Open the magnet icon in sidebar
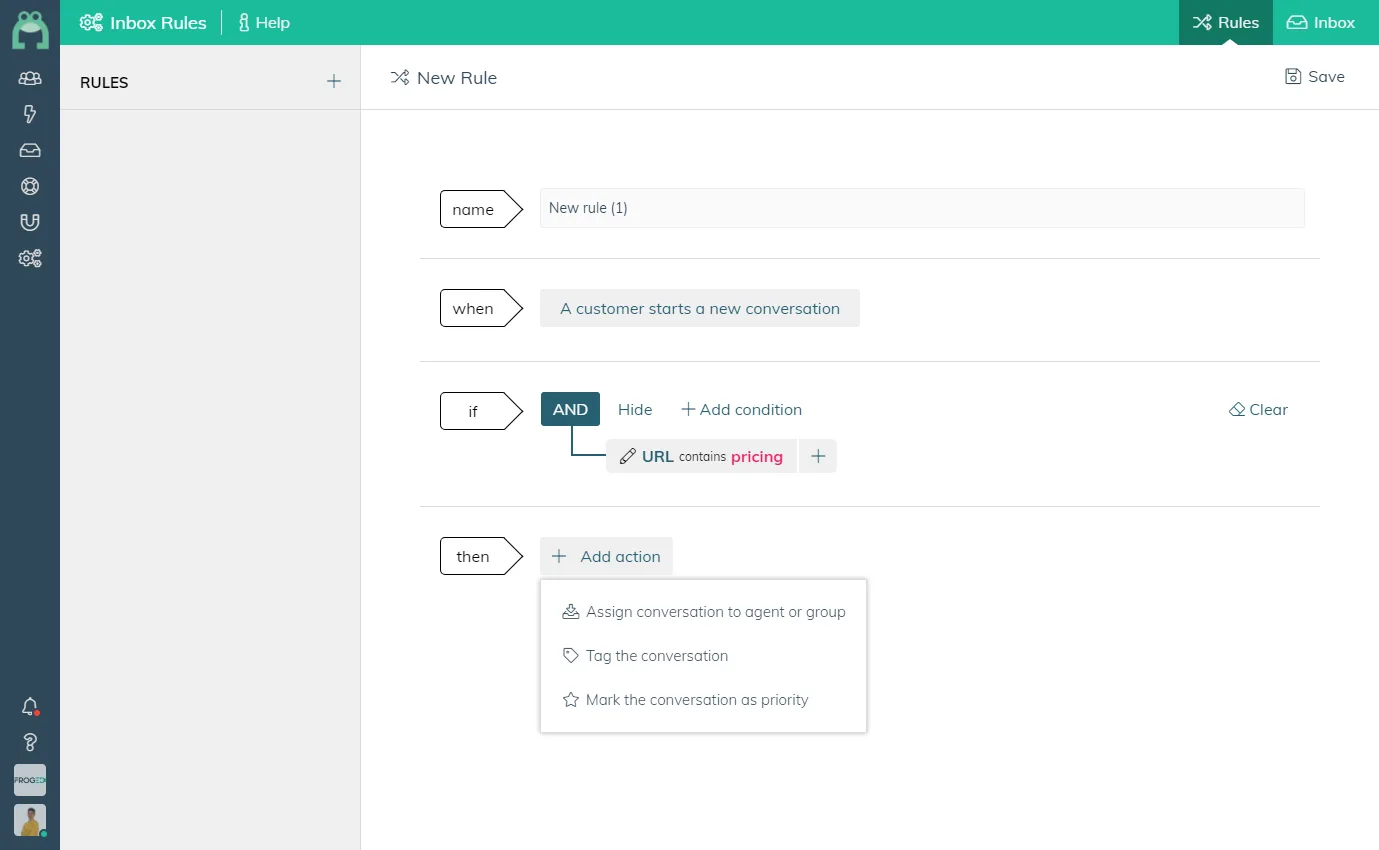Image resolution: width=1379 pixels, height=850 pixels. (30, 222)
